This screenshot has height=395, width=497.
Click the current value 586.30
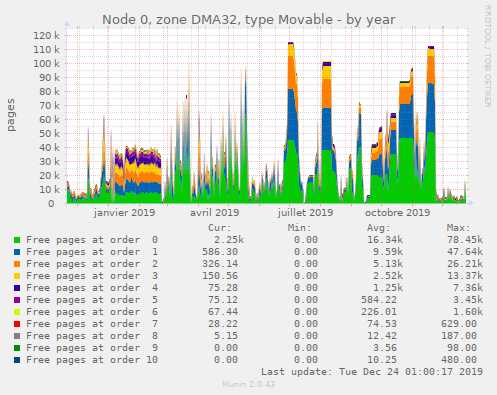coord(220,252)
